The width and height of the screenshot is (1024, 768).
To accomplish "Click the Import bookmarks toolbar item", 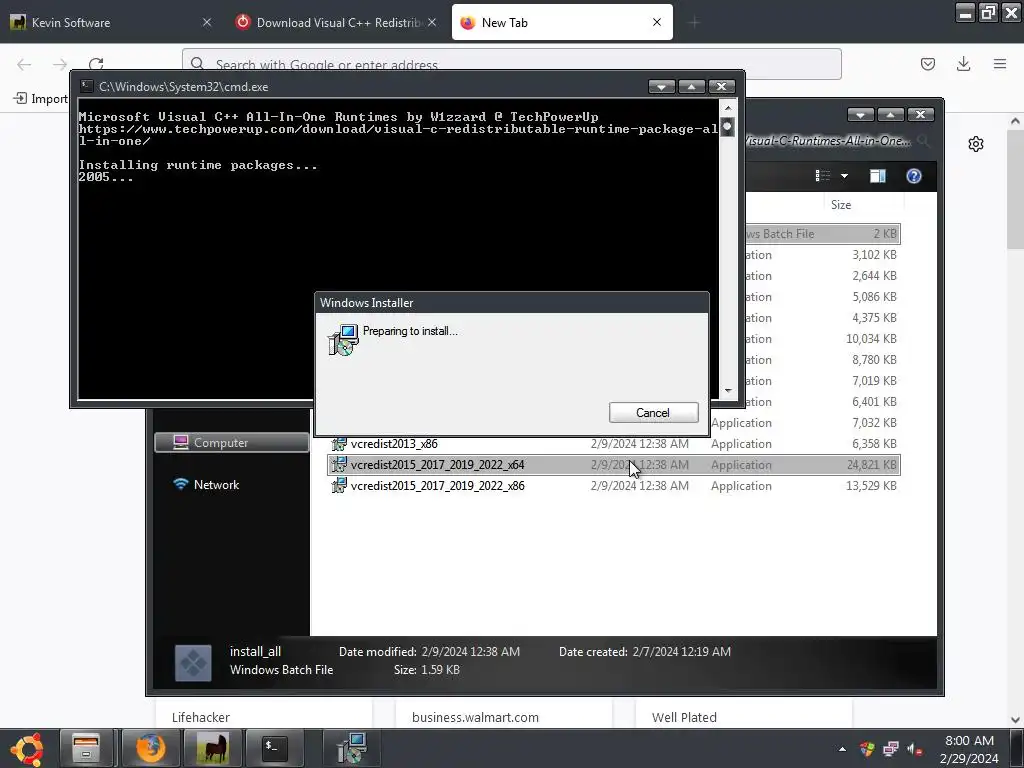I will 41,99.
